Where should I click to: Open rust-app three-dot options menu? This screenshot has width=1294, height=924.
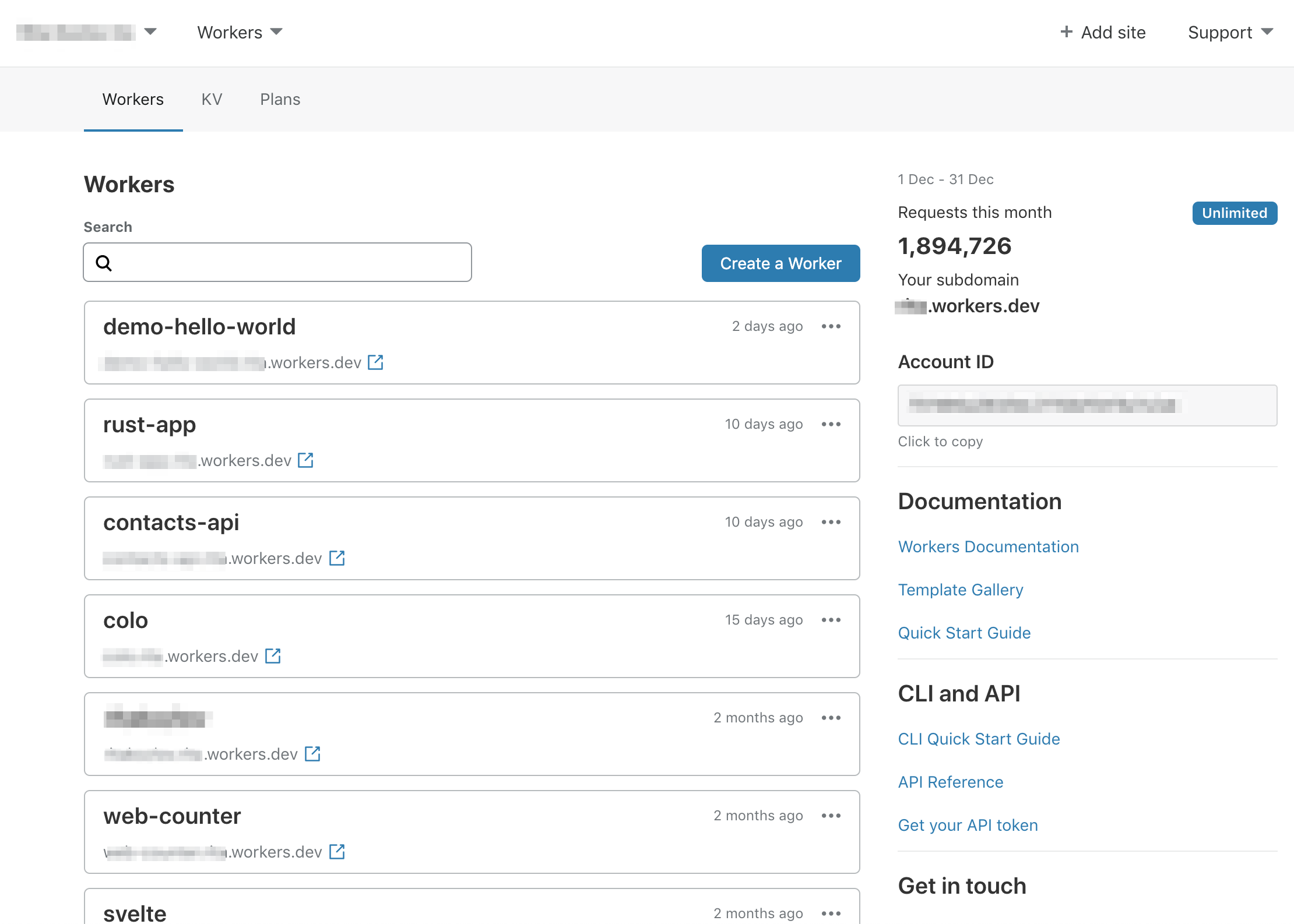(x=831, y=424)
